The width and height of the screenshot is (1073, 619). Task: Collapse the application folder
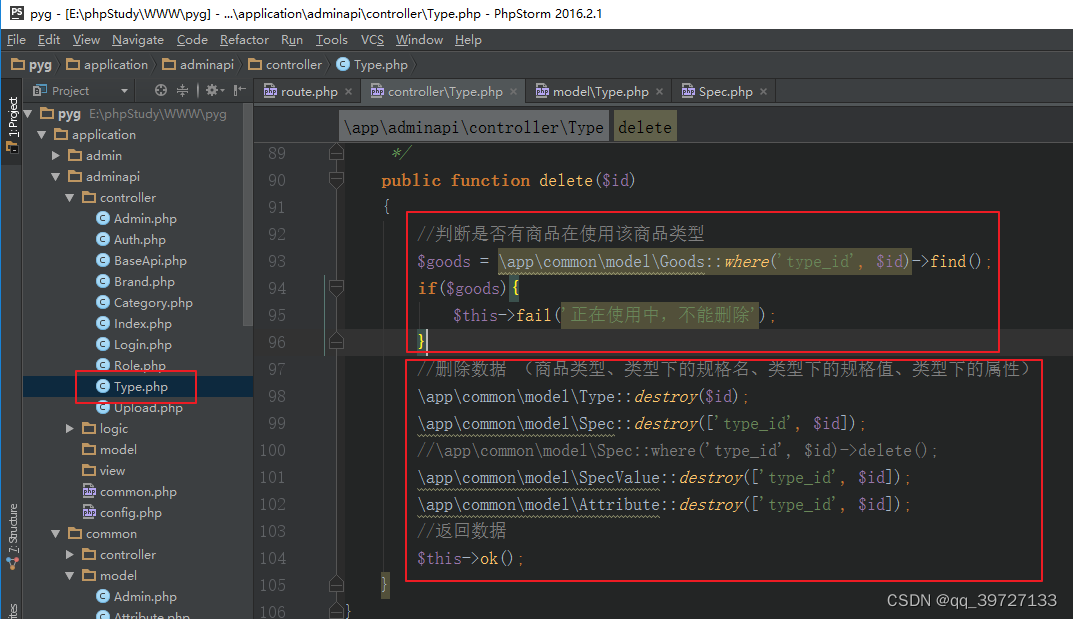pos(42,135)
